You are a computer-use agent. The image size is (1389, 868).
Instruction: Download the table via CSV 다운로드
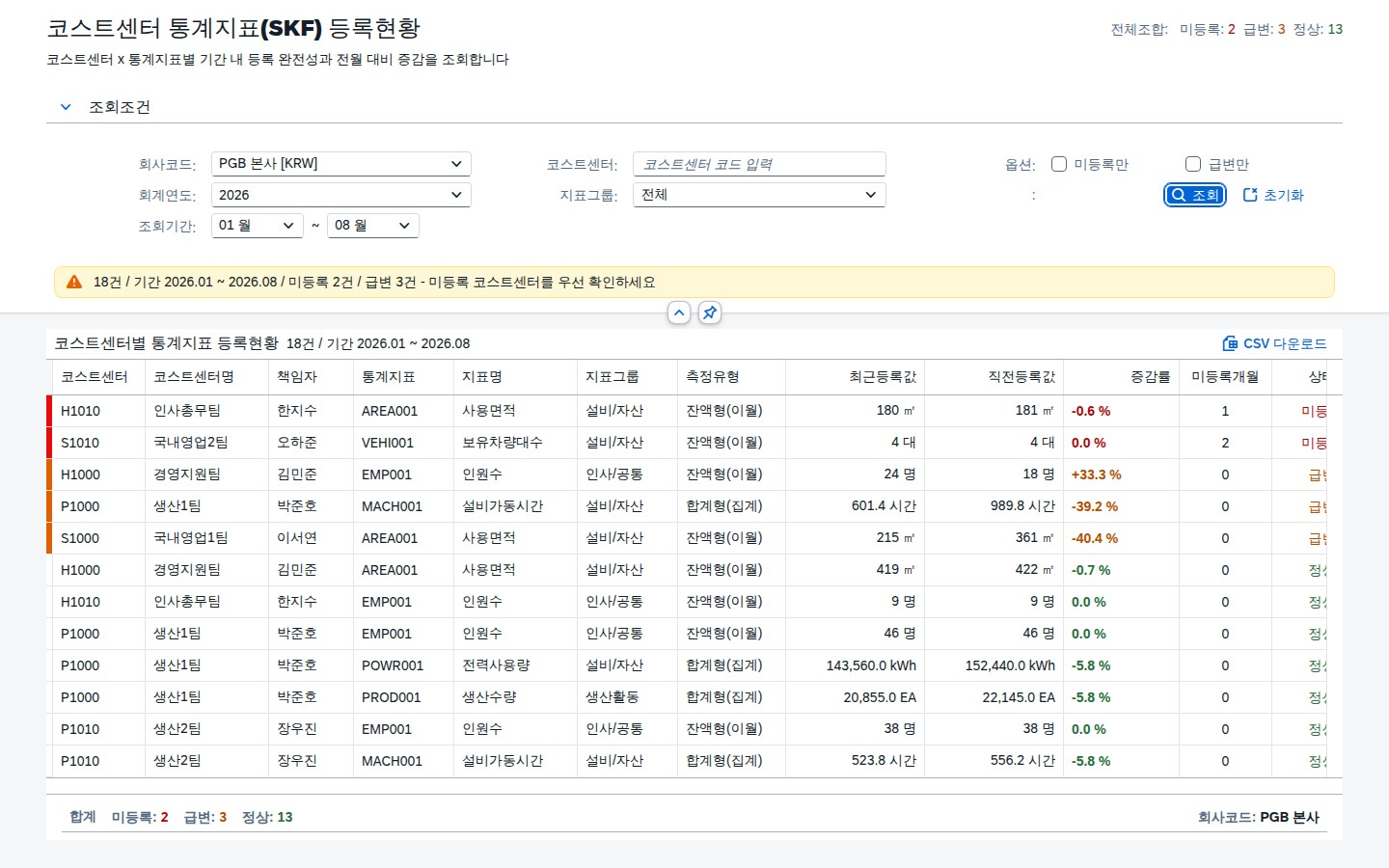tap(1275, 343)
